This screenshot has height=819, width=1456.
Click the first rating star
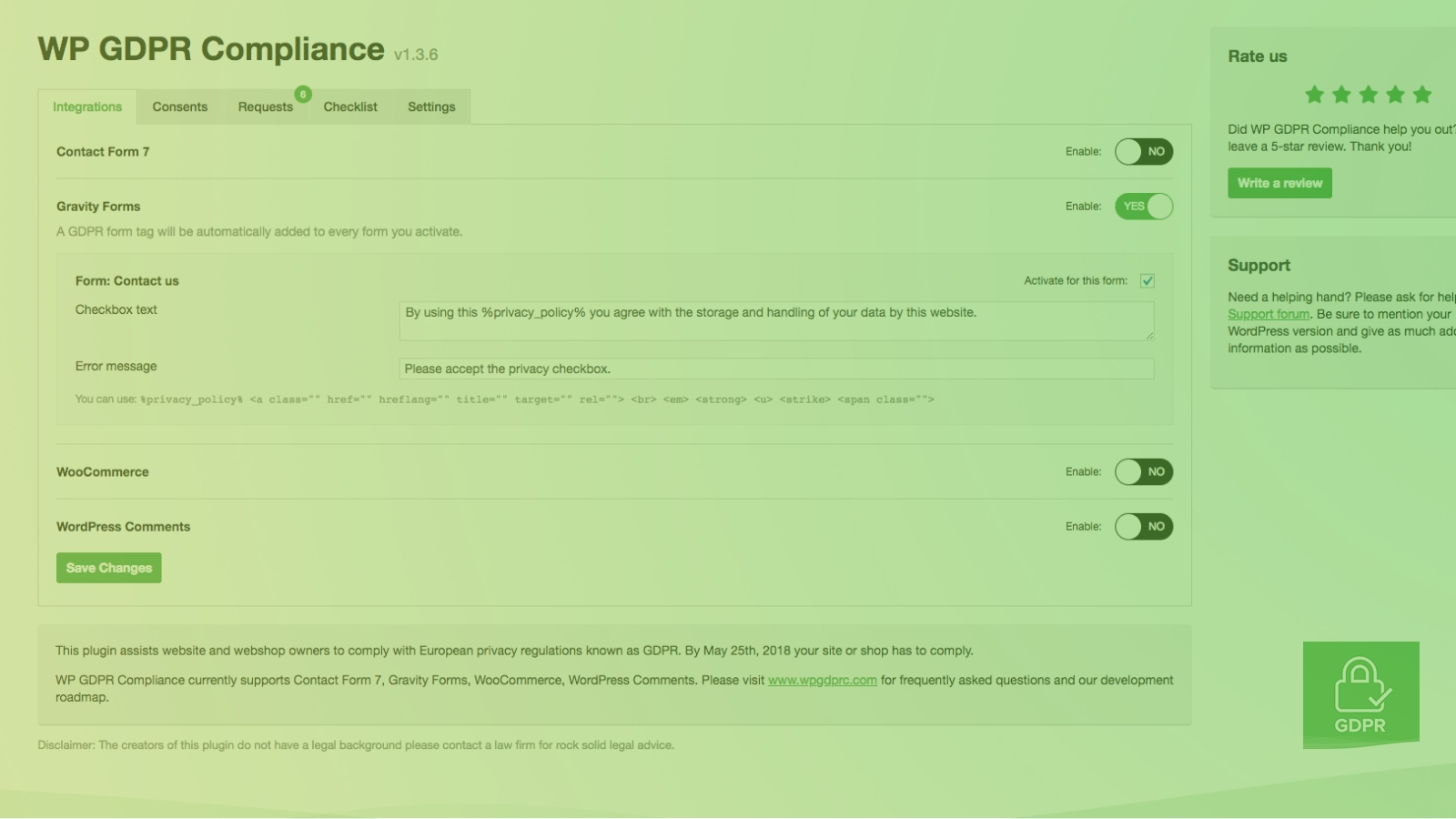1314,95
